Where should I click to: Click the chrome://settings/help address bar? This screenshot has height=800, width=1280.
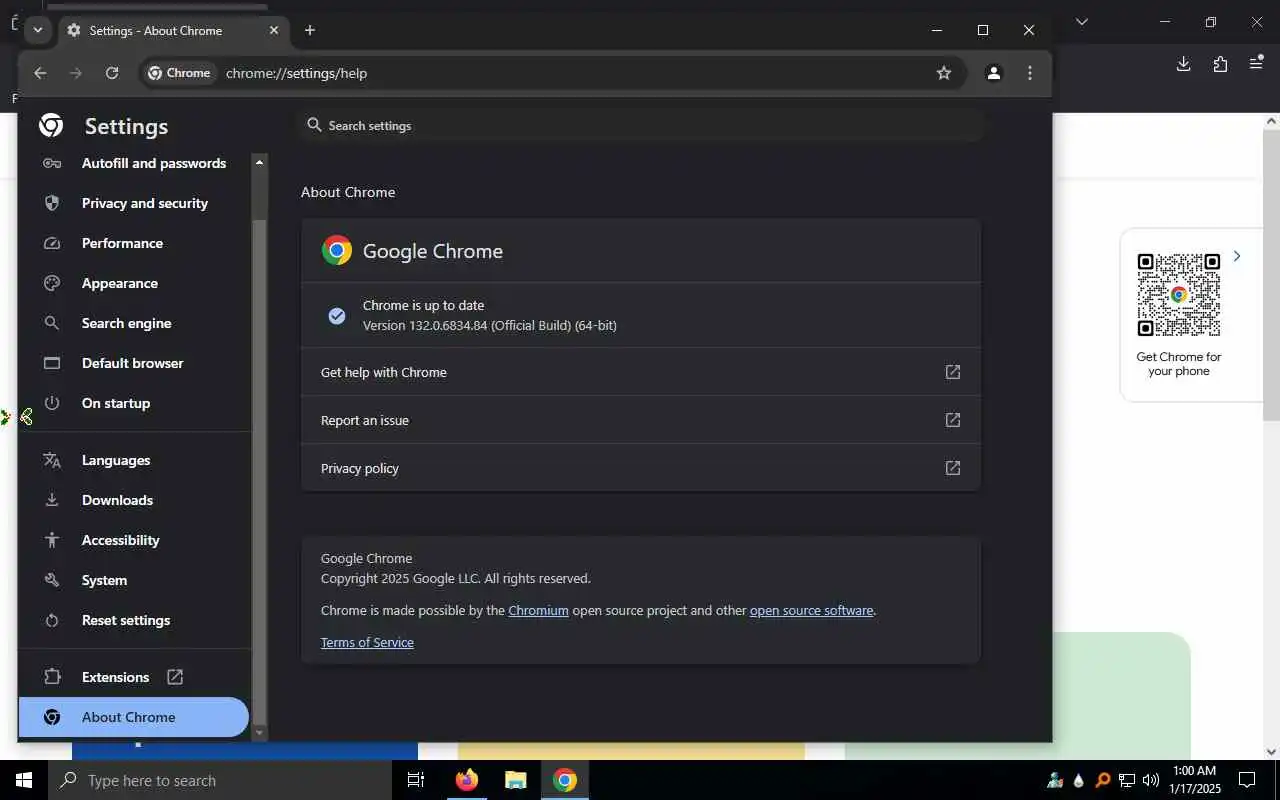click(x=296, y=73)
